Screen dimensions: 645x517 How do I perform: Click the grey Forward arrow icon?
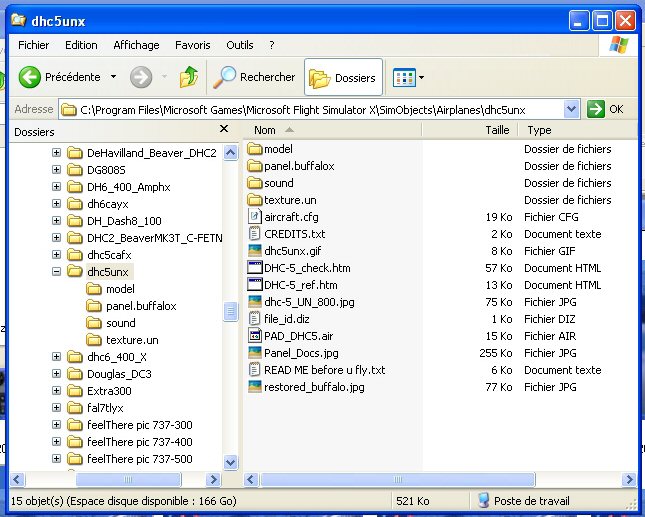(141, 77)
